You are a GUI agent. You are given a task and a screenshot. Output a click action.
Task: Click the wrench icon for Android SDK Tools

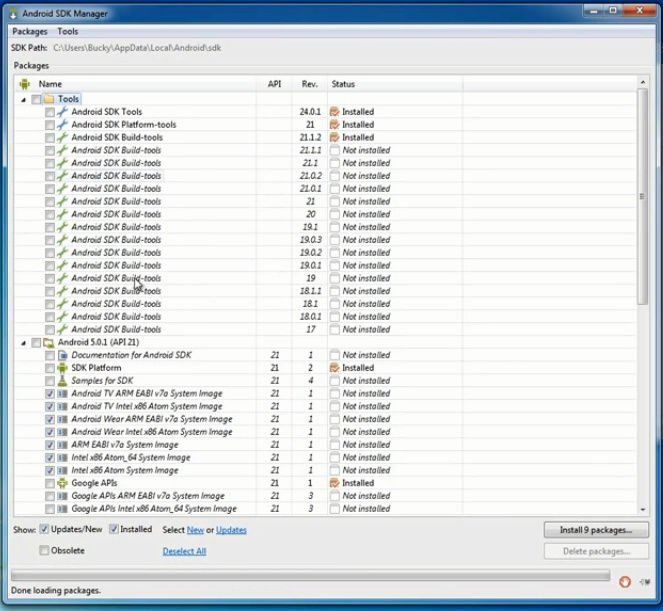(63, 112)
